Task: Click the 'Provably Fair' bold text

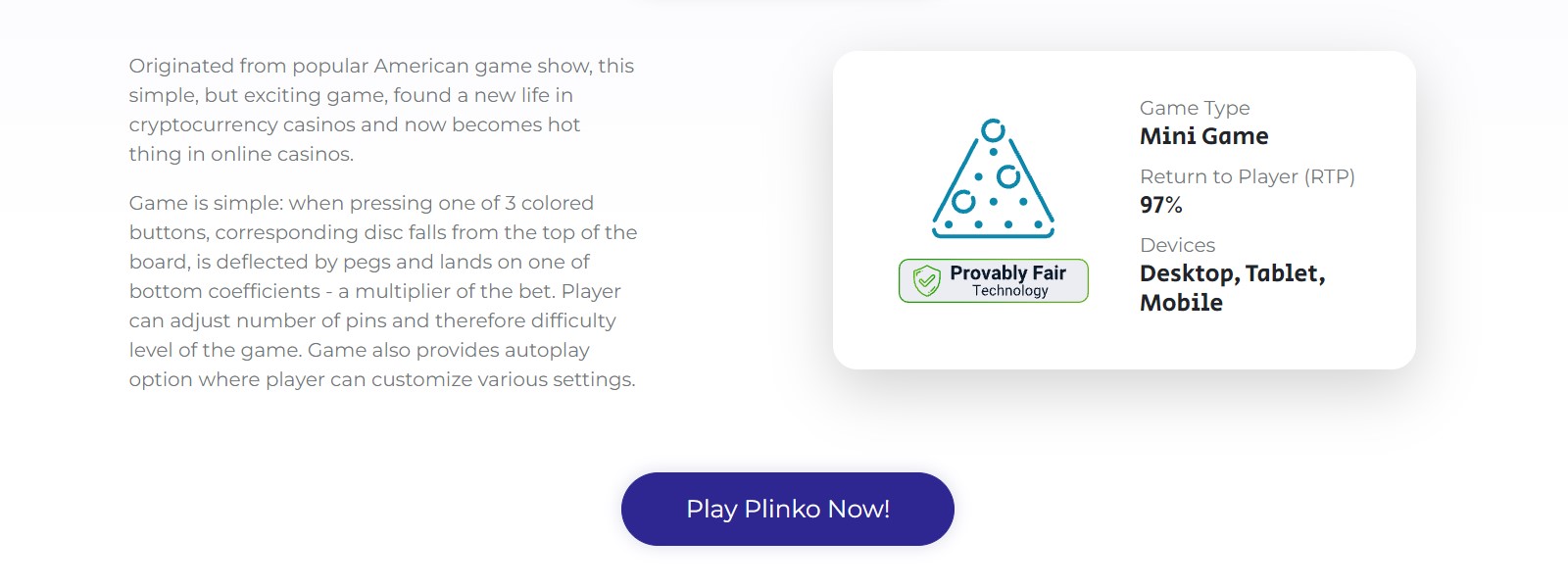Action: pos(1007,273)
